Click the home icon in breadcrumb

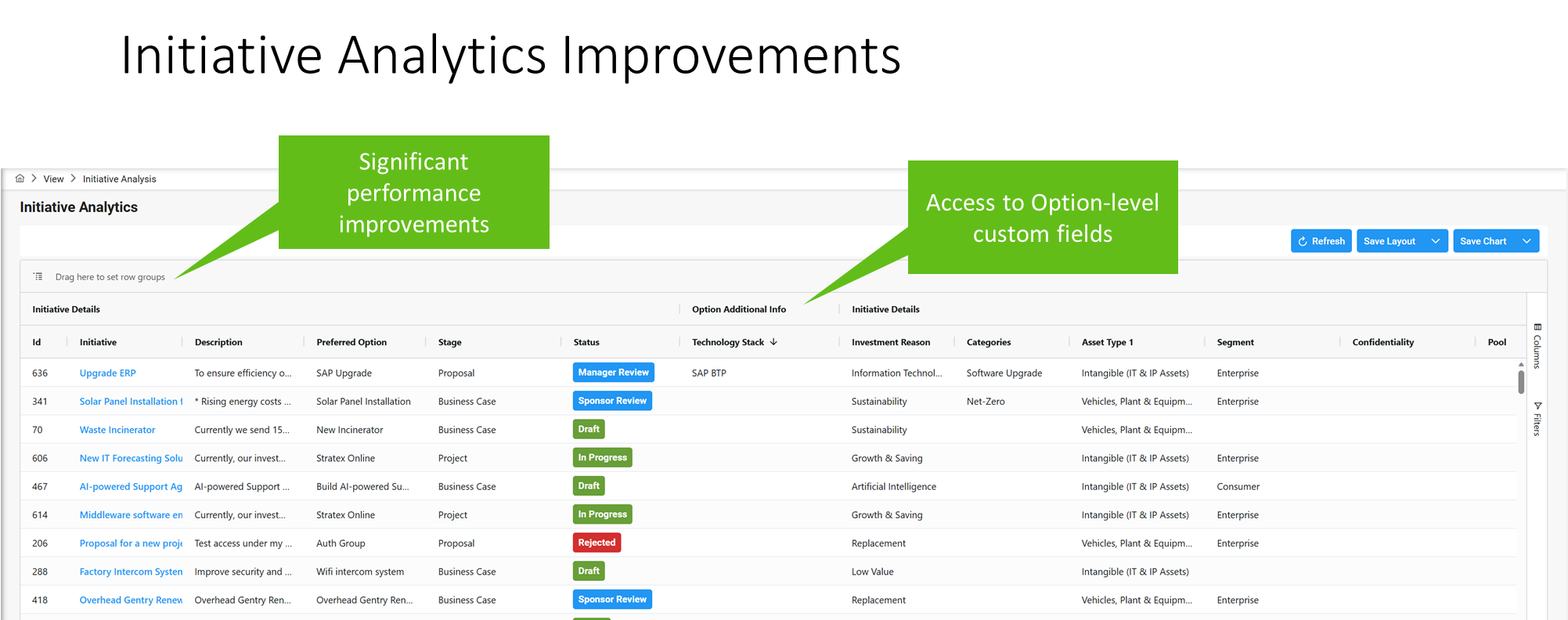(x=20, y=178)
